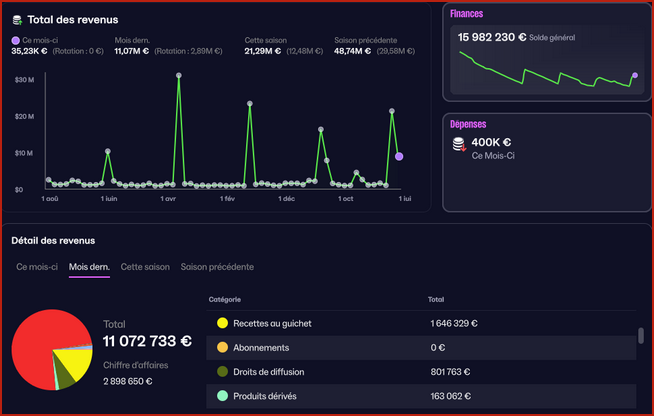Click the scrollbar of the revenue category list
This screenshot has height=416, width=654.
640,336
